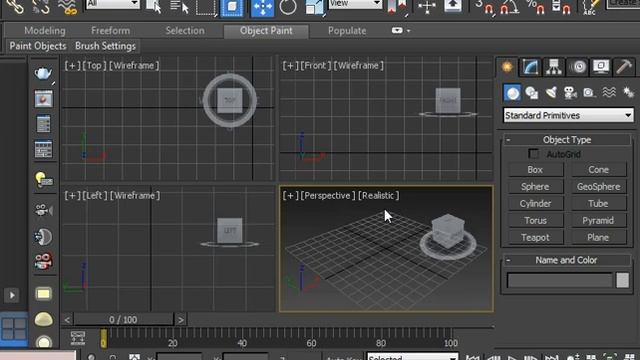
Task: Activate the Select Object arrow tool
Action: pos(154,7)
